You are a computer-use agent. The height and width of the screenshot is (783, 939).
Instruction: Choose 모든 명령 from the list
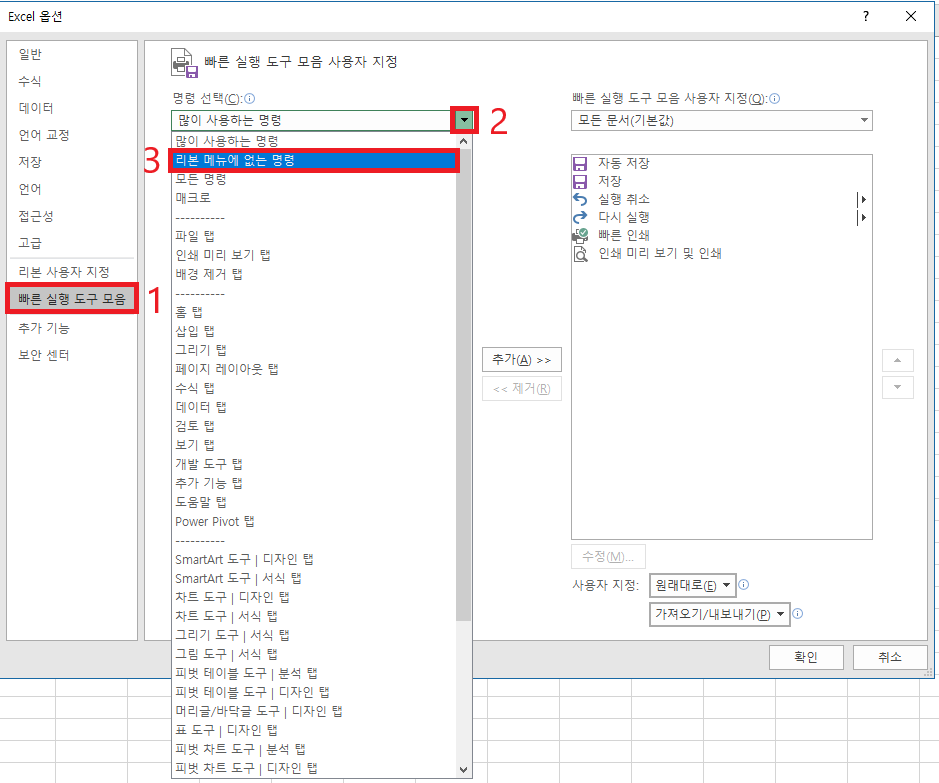click(314, 178)
